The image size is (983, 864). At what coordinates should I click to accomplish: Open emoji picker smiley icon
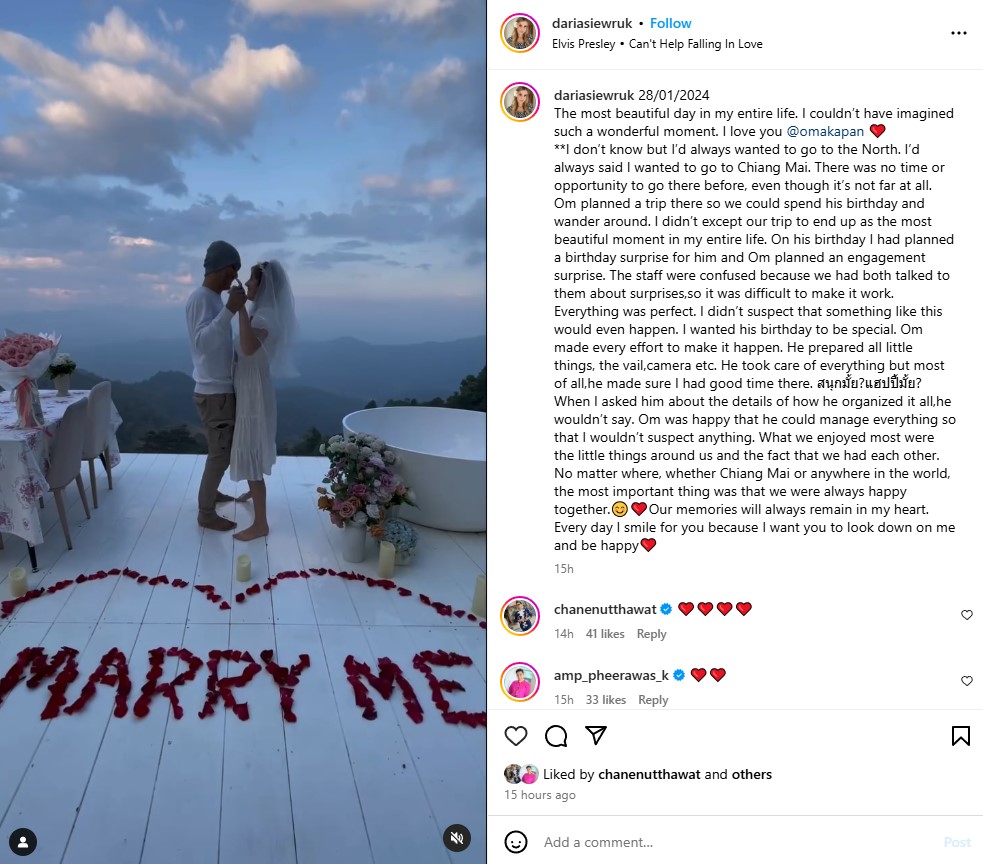516,842
